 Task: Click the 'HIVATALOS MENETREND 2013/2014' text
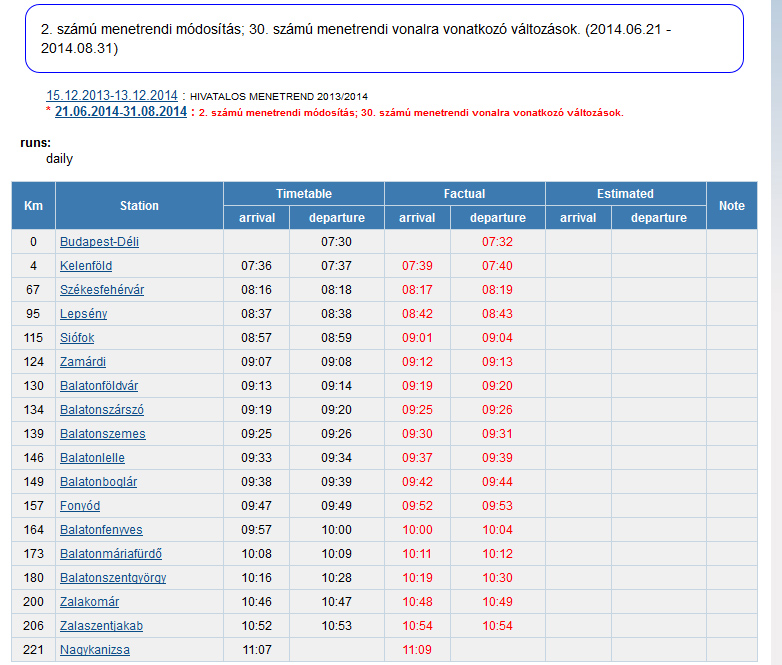point(279,96)
